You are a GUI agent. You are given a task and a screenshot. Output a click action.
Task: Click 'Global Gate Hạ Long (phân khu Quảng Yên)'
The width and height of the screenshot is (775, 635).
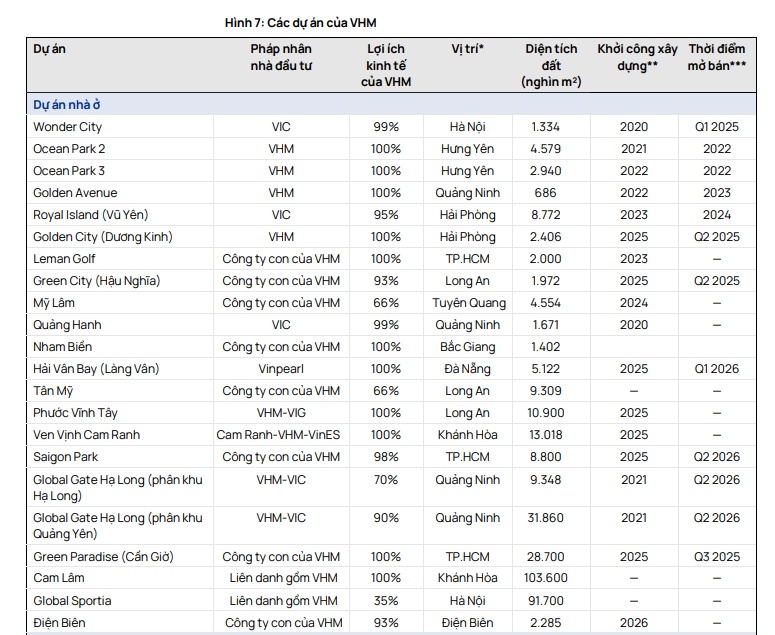pyautogui.click(x=118, y=526)
